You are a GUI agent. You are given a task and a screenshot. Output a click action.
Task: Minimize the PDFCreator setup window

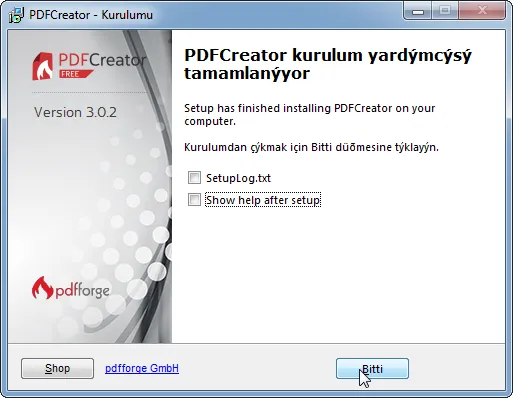(x=417, y=10)
